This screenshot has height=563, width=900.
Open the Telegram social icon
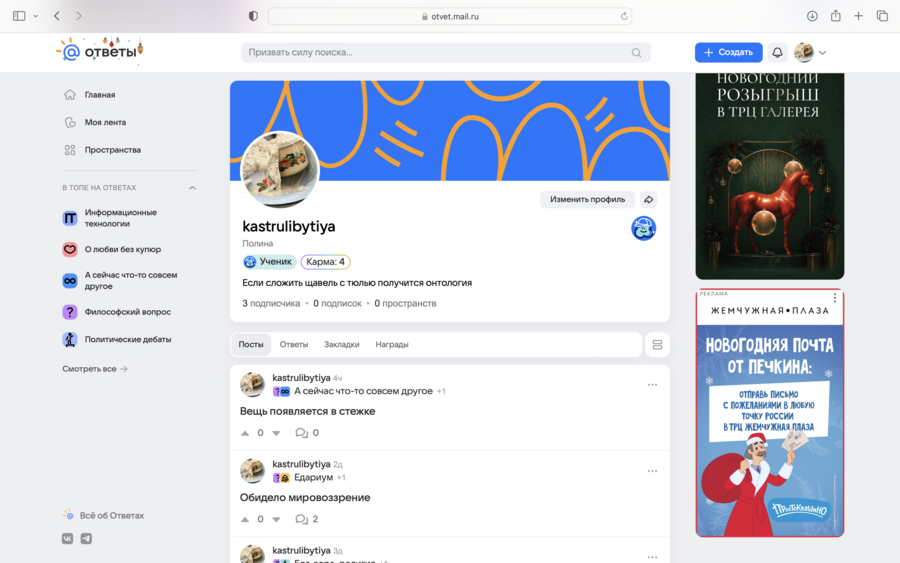(x=86, y=538)
